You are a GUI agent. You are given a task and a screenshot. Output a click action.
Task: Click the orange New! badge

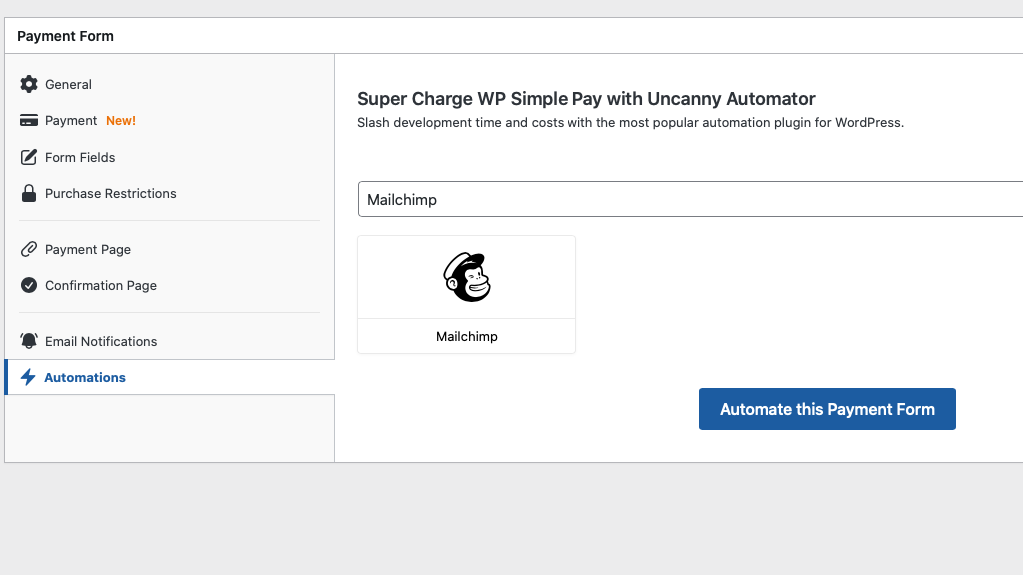[x=121, y=121]
